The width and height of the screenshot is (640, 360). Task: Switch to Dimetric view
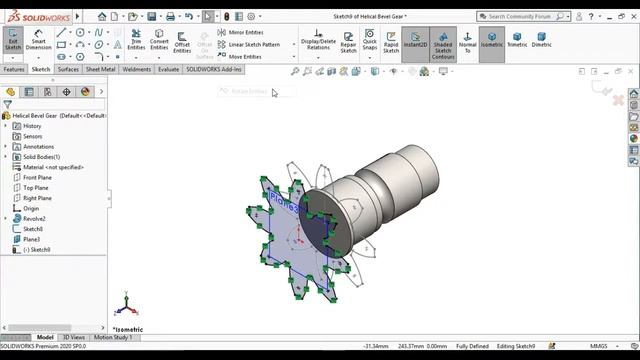(x=541, y=40)
